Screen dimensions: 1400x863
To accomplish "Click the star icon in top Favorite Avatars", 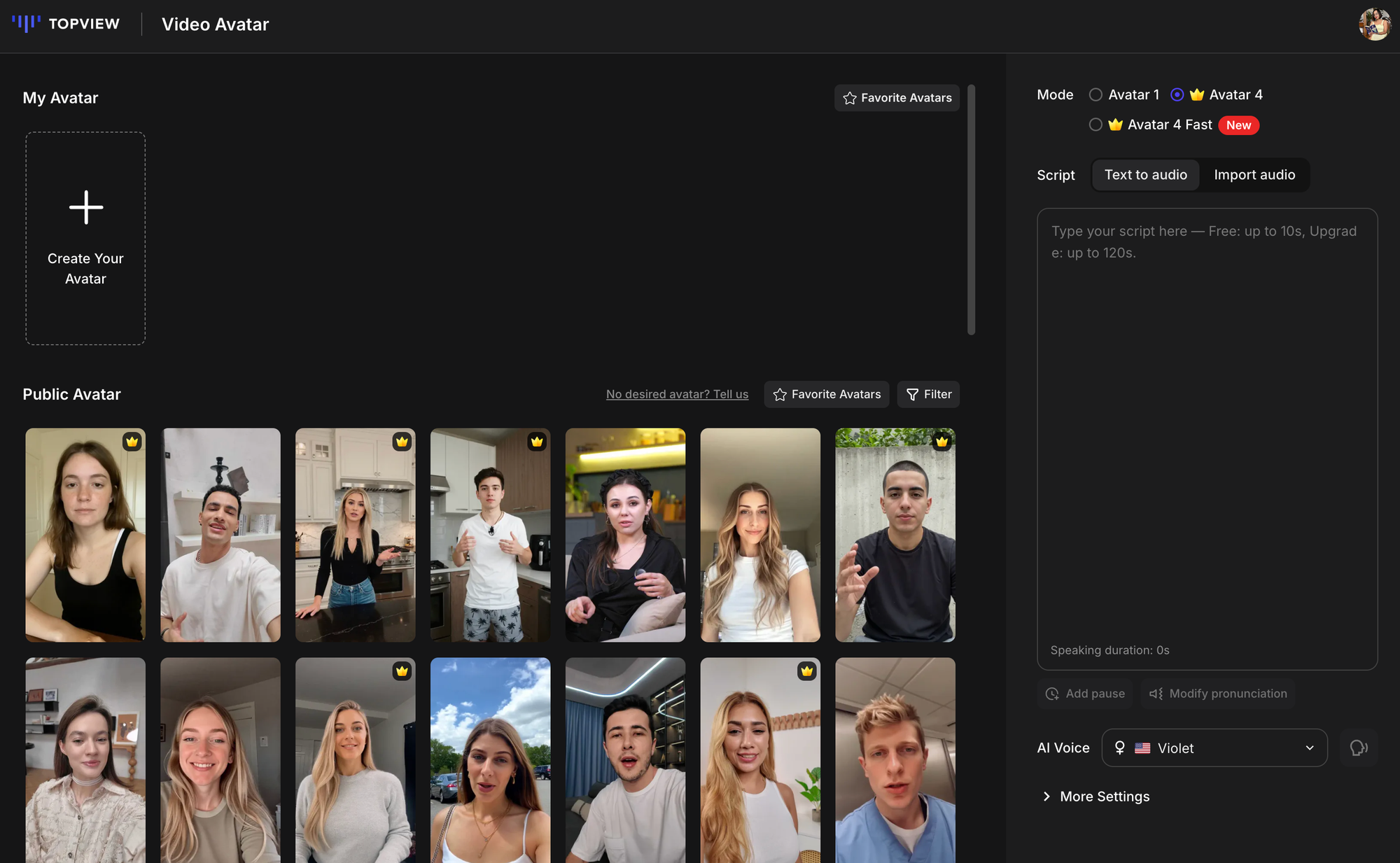I will [x=850, y=98].
